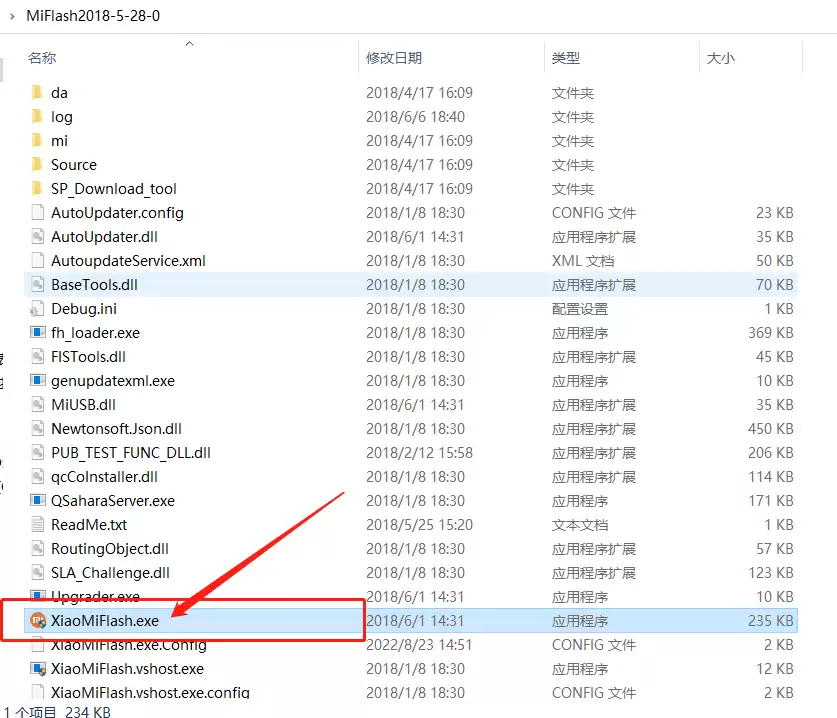
Task: Open the XiaoMiFlash.exe application icon
Action: (40, 620)
